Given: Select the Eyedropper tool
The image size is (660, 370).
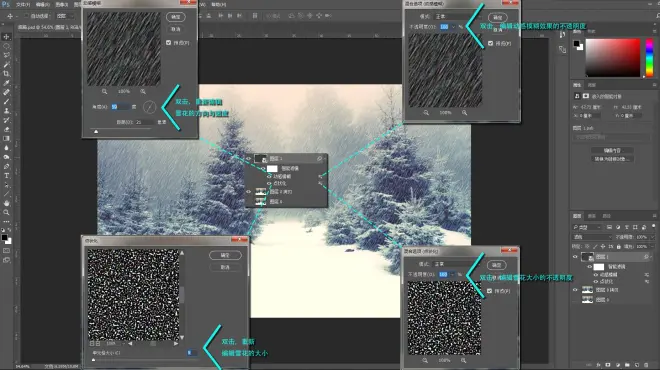Looking at the screenshot, I should pyautogui.click(x=6, y=83).
